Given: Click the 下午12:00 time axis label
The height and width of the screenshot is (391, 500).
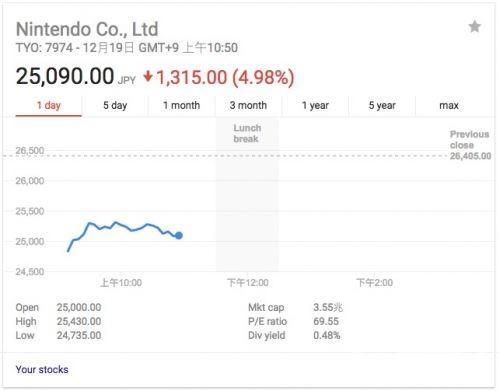Looking at the screenshot, I should pyautogui.click(x=248, y=283).
